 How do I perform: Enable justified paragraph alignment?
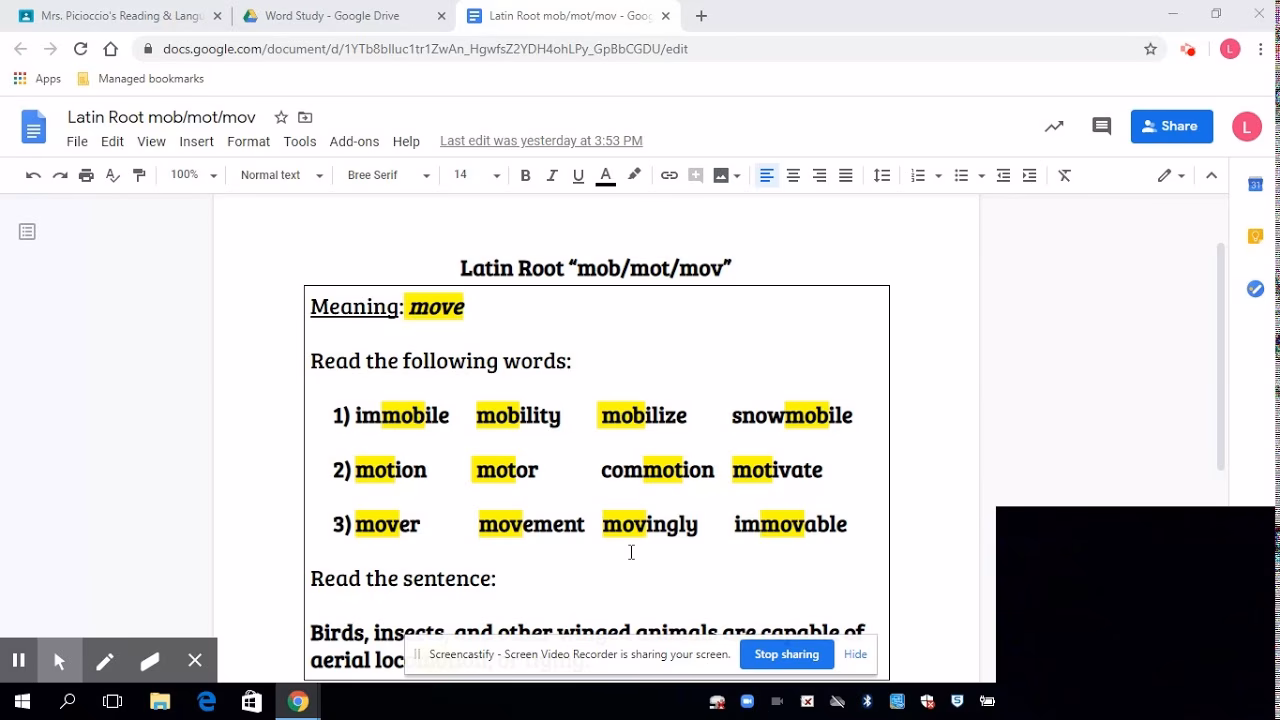point(845,175)
